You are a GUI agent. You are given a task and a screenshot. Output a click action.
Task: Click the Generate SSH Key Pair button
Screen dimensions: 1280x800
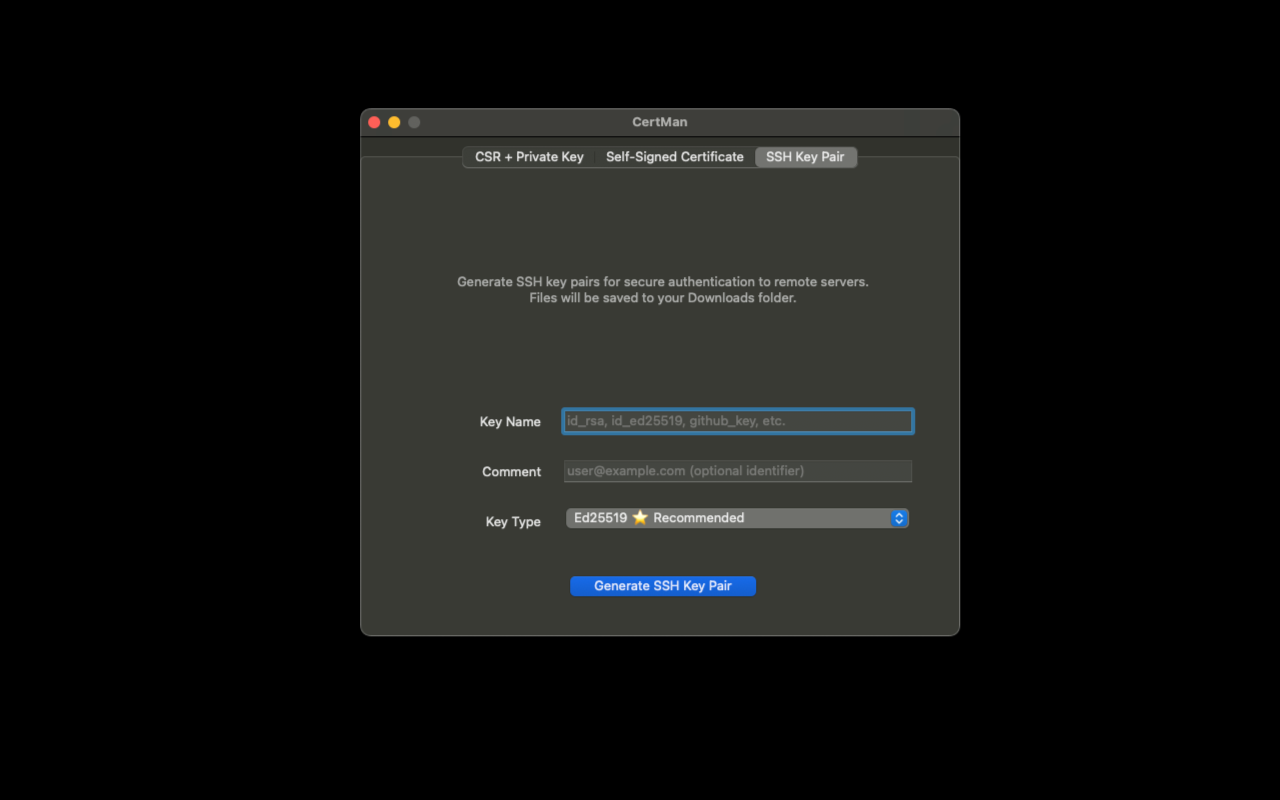pyautogui.click(x=662, y=585)
